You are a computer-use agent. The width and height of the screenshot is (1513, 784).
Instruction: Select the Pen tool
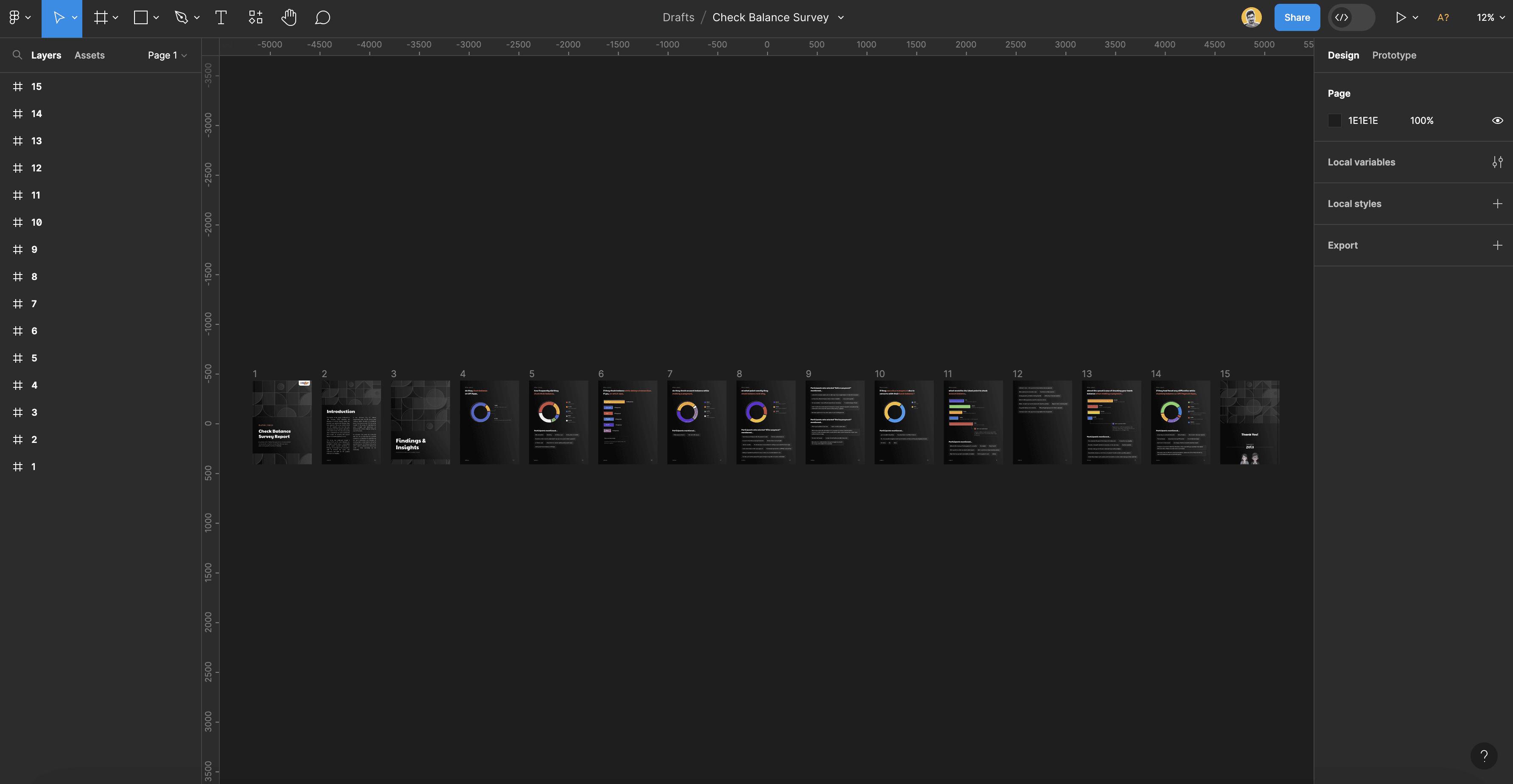pos(182,18)
